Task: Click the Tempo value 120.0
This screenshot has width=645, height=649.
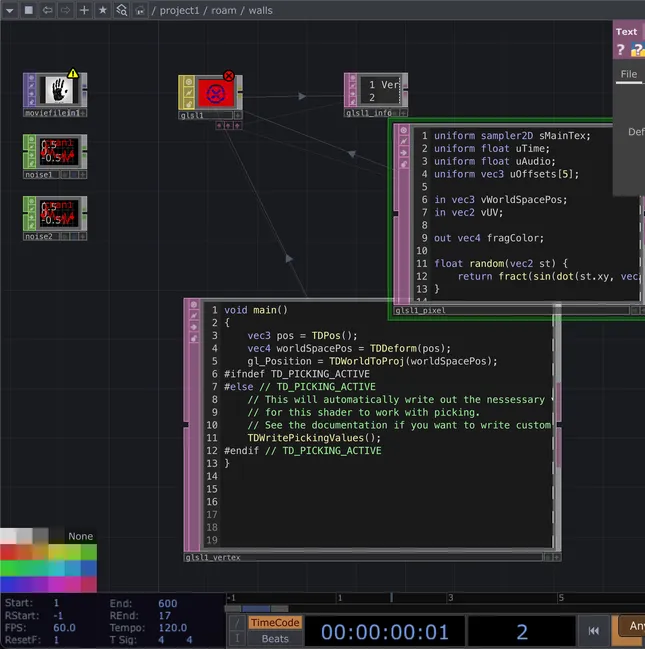Action: [x=173, y=628]
